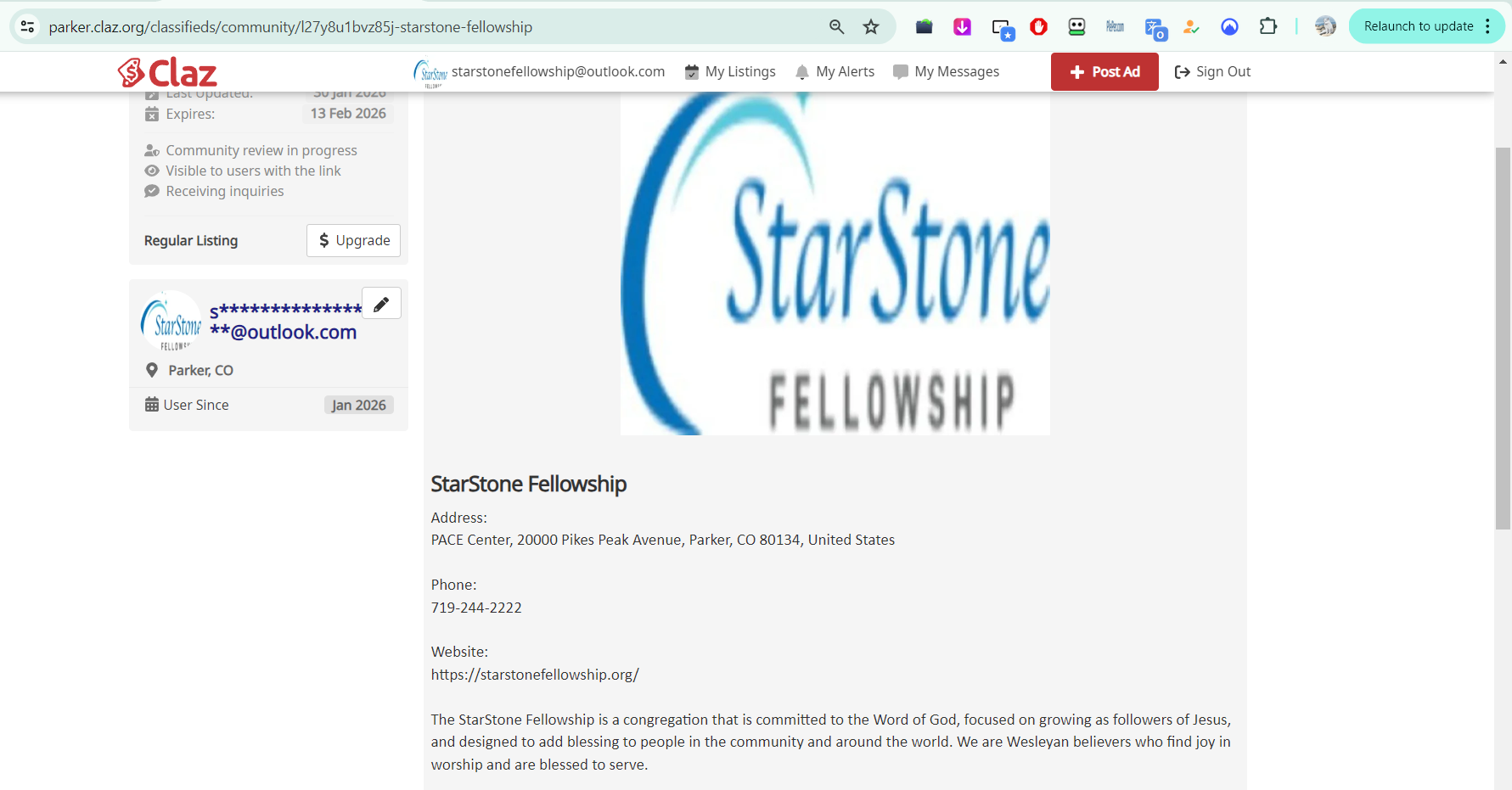Click the browser address bar URL
Image resolution: width=1512 pixels, height=790 pixels.
point(290,27)
